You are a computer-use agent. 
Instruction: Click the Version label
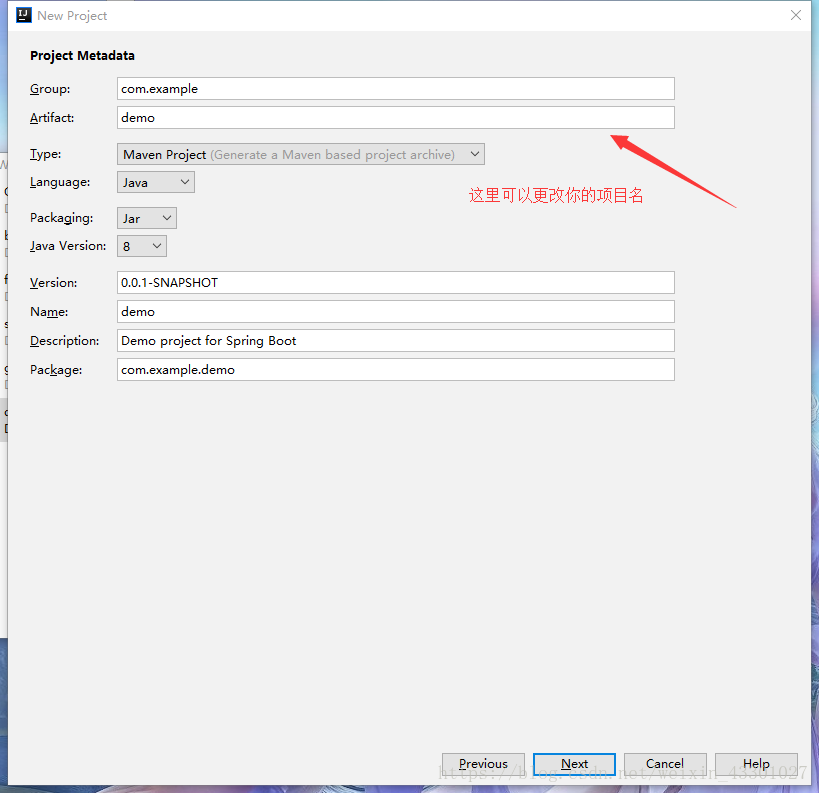click(x=53, y=283)
